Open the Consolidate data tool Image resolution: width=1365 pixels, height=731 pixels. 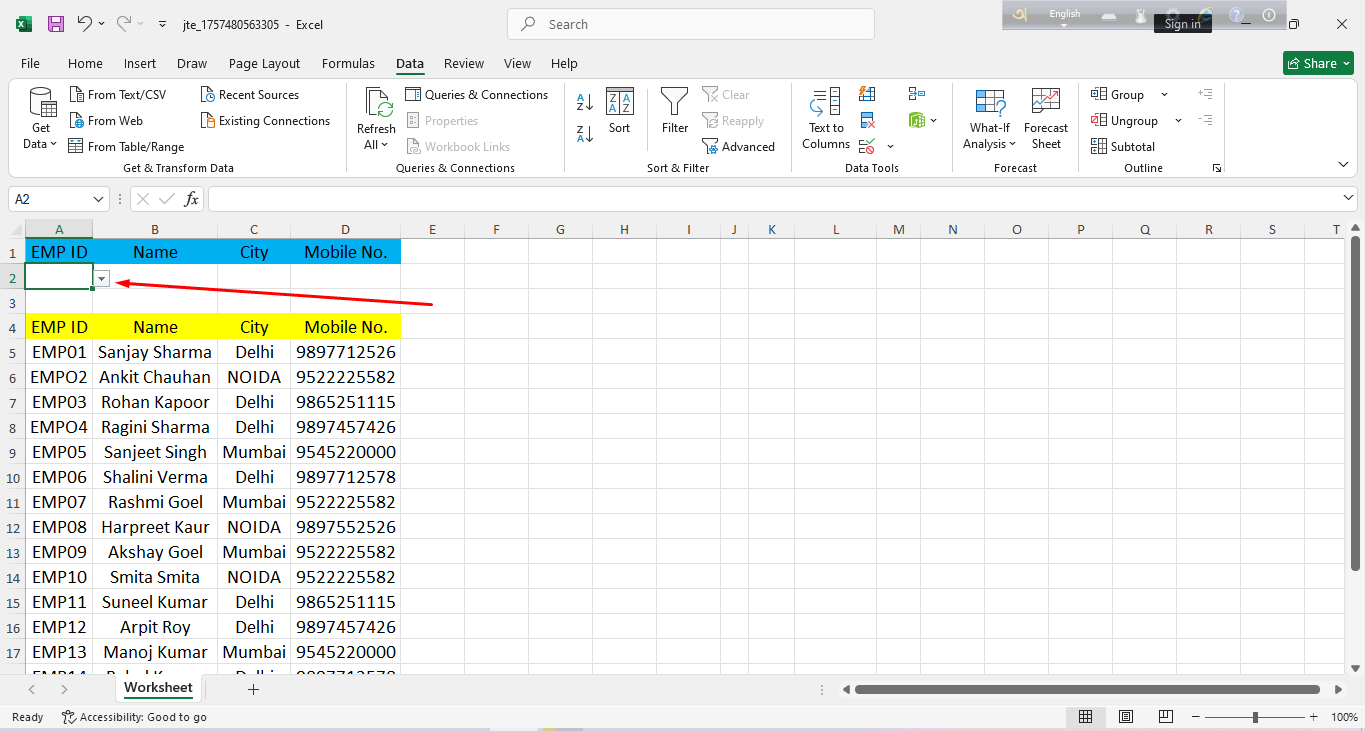(x=915, y=93)
